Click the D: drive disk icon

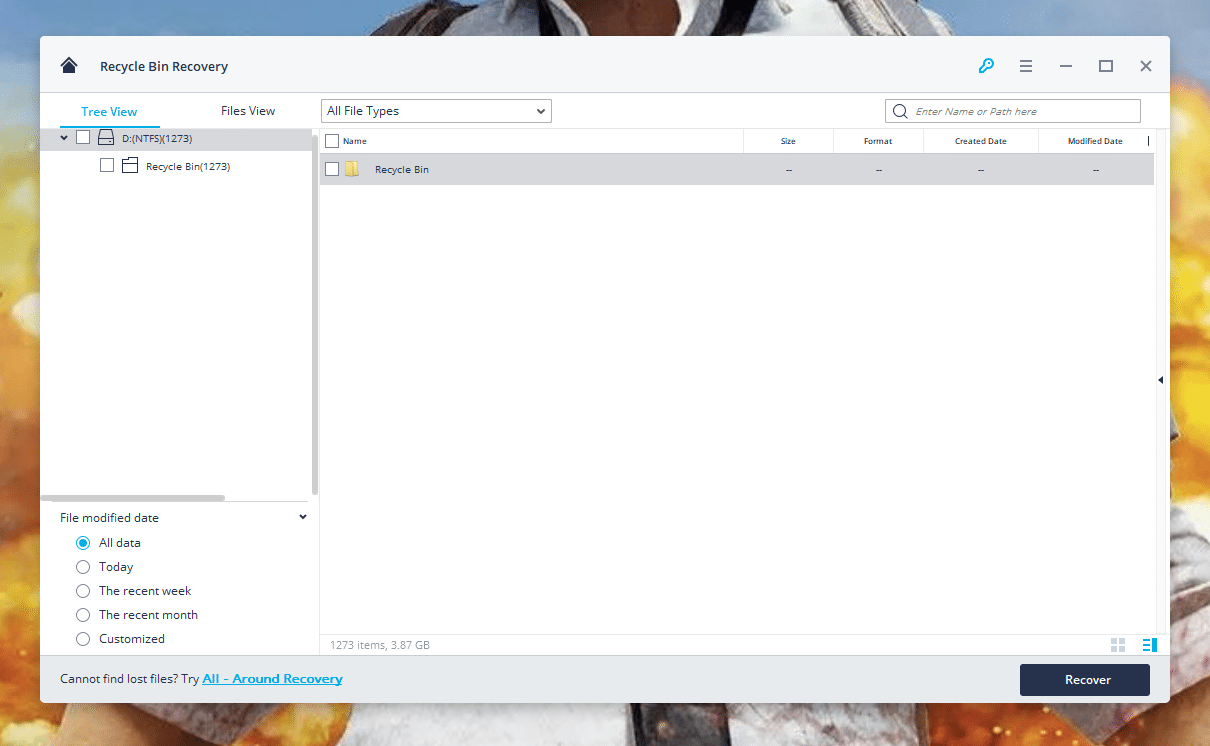coord(106,138)
